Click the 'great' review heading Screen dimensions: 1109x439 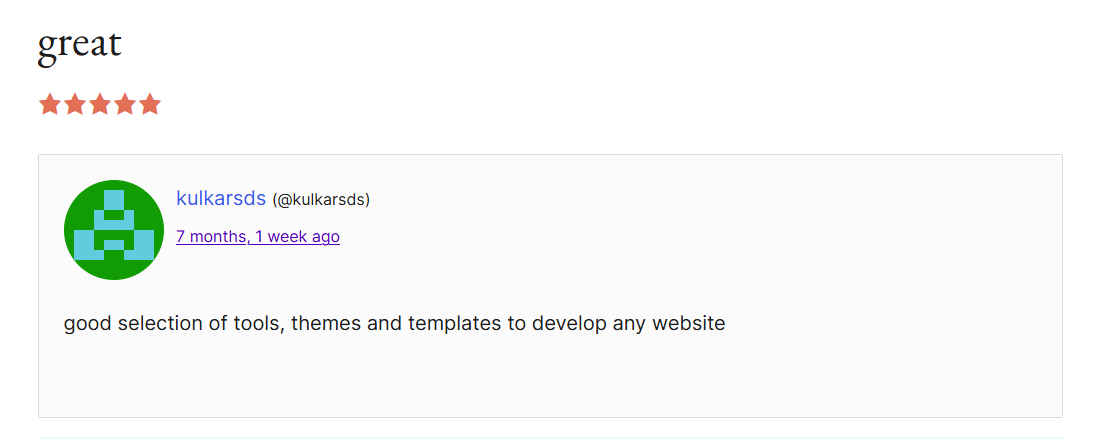click(x=80, y=44)
